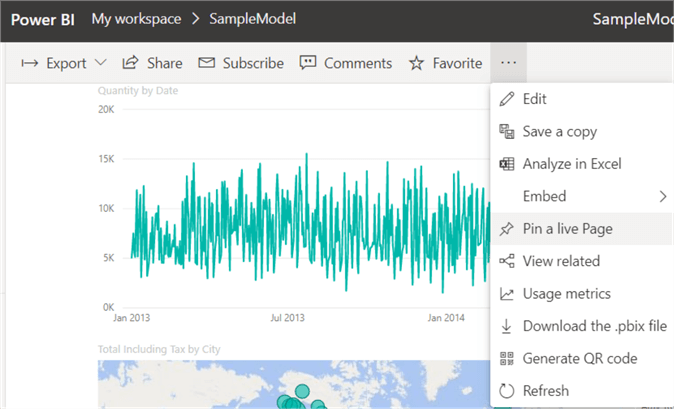
Task: Open the Export dropdown arrow
Action: tap(101, 63)
